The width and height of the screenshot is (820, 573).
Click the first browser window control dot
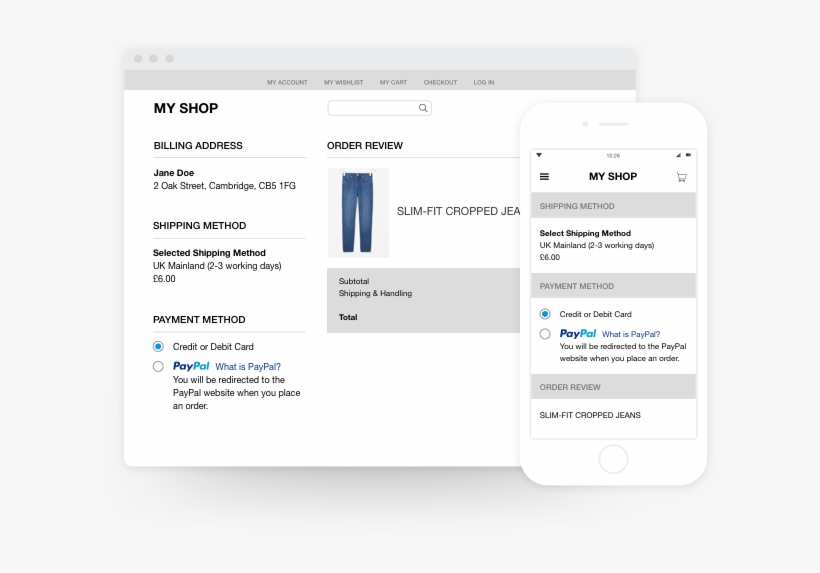[138, 59]
